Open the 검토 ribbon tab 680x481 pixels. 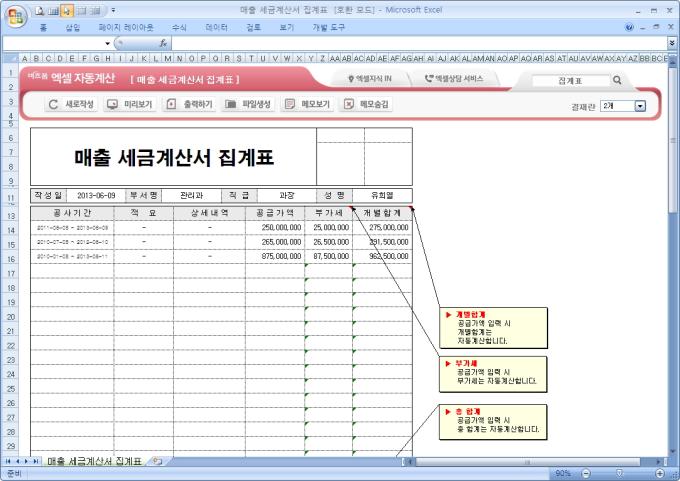tap(254, 27)
